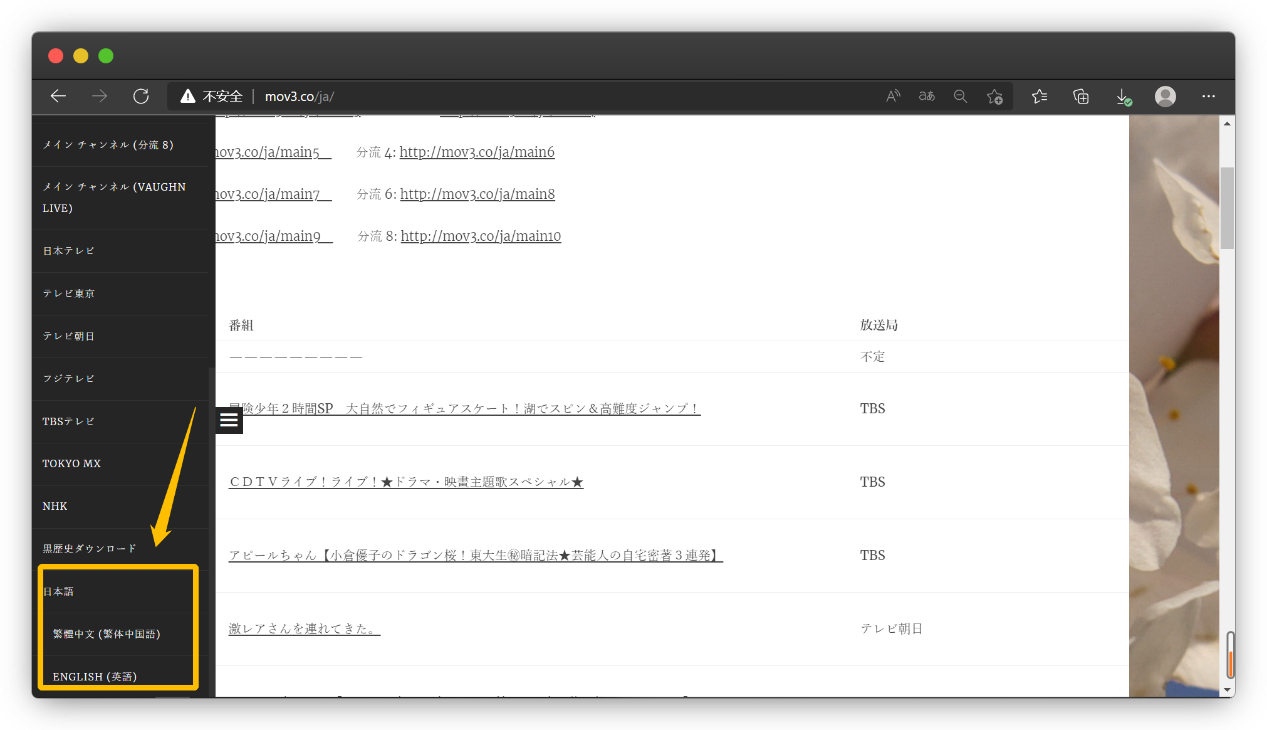
Task: Click the 分流 6: label text
Action: point(376,194)
